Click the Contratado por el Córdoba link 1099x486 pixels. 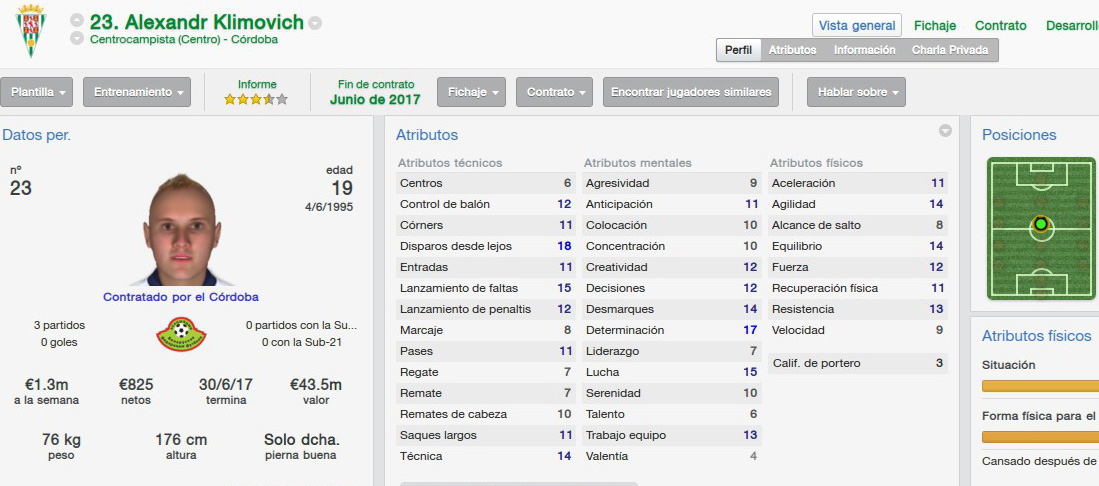click(181, 297)
